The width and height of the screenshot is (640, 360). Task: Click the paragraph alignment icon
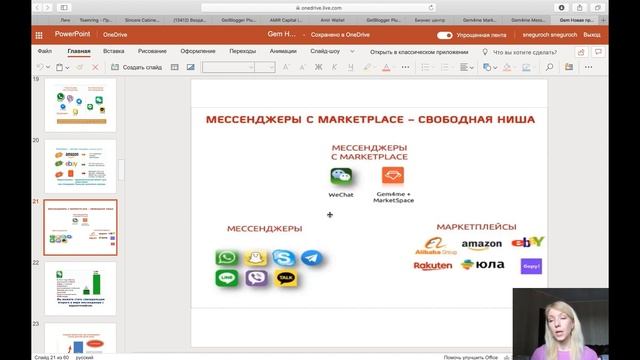[x=464, y=67]
